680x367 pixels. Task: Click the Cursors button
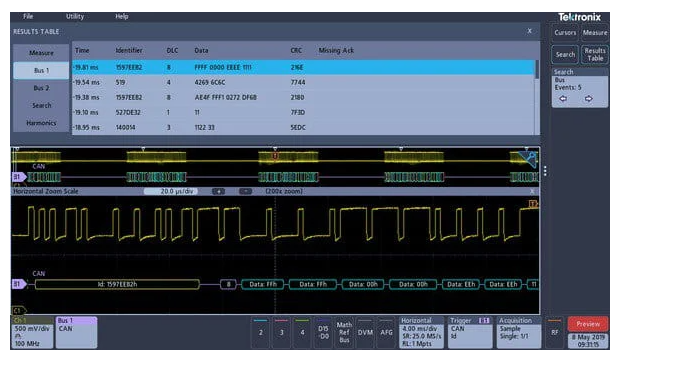click(x=565, y=33)
